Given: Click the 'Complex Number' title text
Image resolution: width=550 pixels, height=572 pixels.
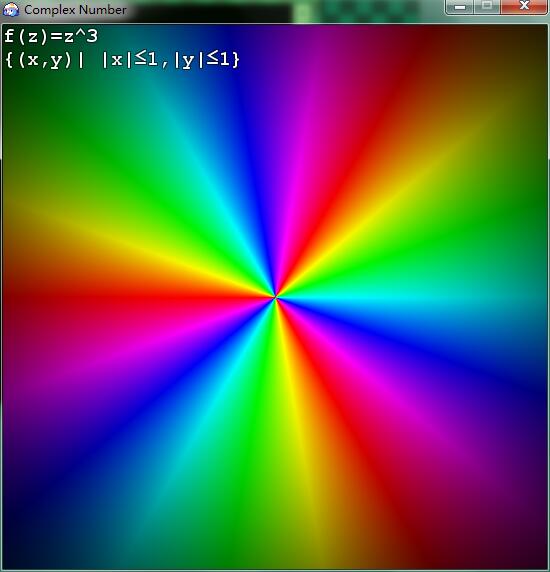Looking at the screenshot, I should [x=75, y=10].
